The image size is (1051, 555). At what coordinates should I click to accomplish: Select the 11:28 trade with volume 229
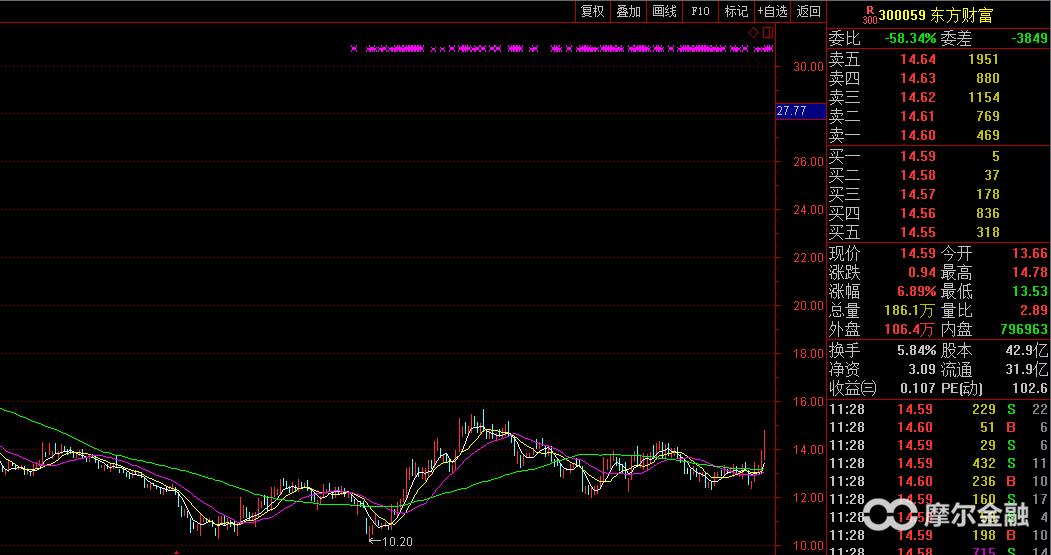[938, 409]
